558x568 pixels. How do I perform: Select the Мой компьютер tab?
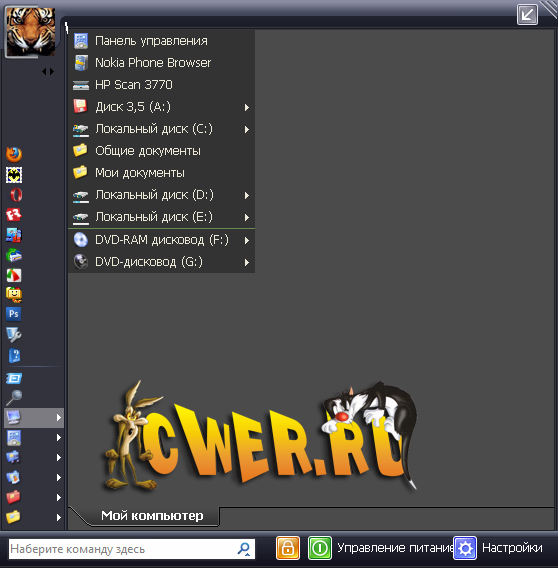coord(152,516)
